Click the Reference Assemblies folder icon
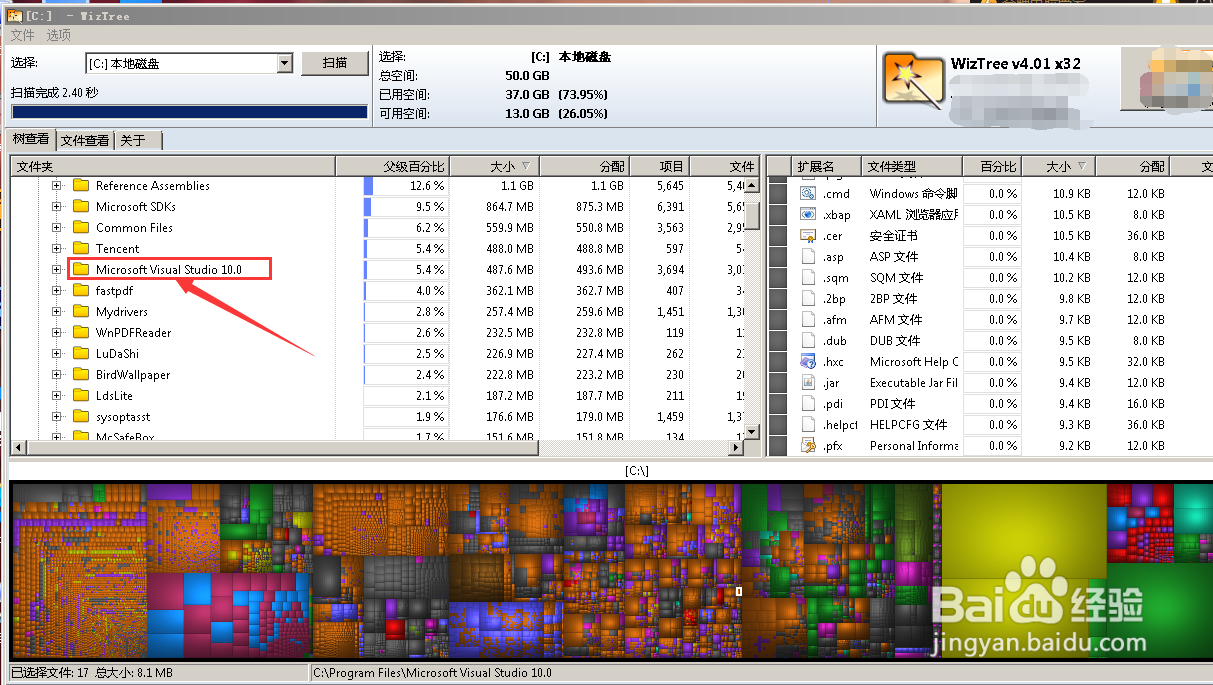The image size is (1213, 685). pos(81,185)
